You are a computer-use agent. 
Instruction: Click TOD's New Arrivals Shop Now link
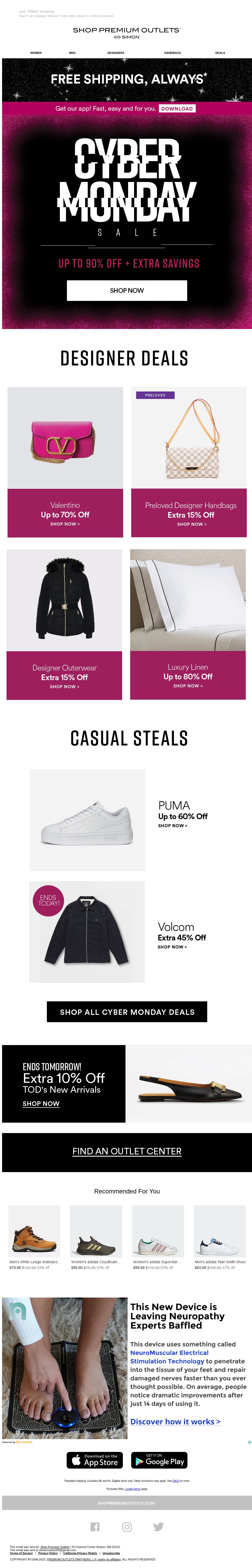tap(41, 1104)
